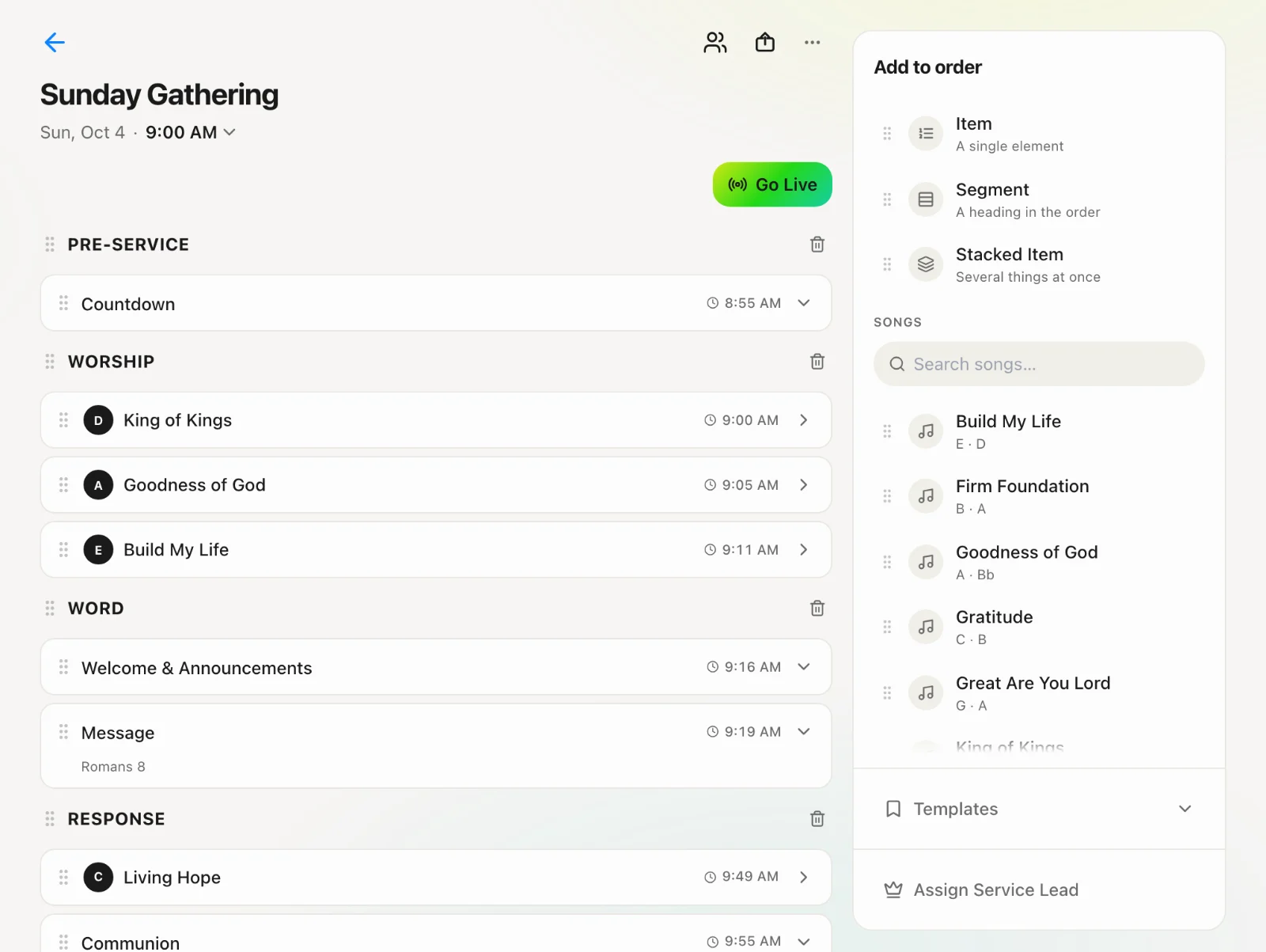
Task: Click the 9:19 AM time on Message
Action: pyautogui.click(x=744, y=732)
